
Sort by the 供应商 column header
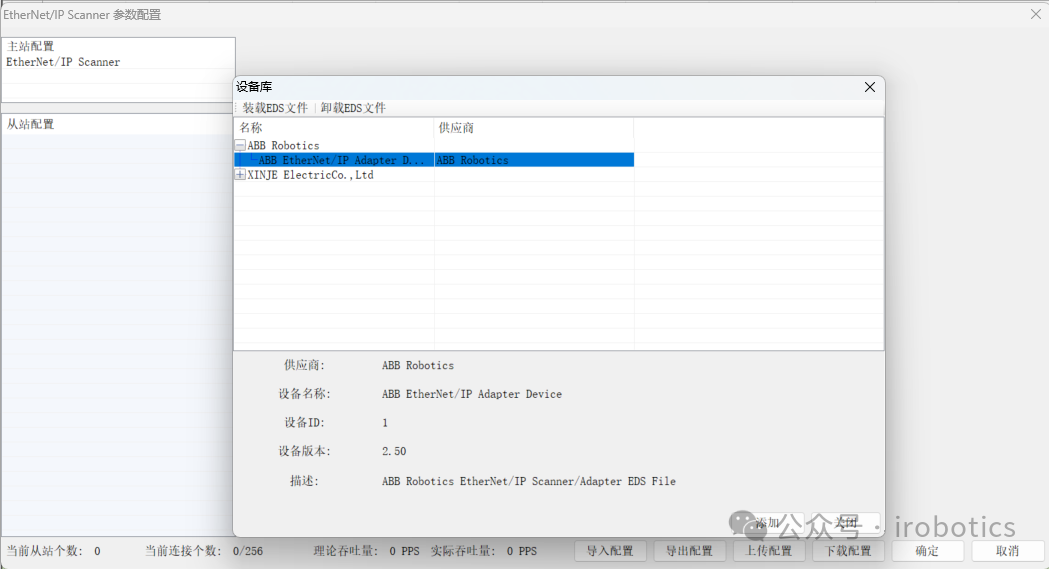coord(533,128)
